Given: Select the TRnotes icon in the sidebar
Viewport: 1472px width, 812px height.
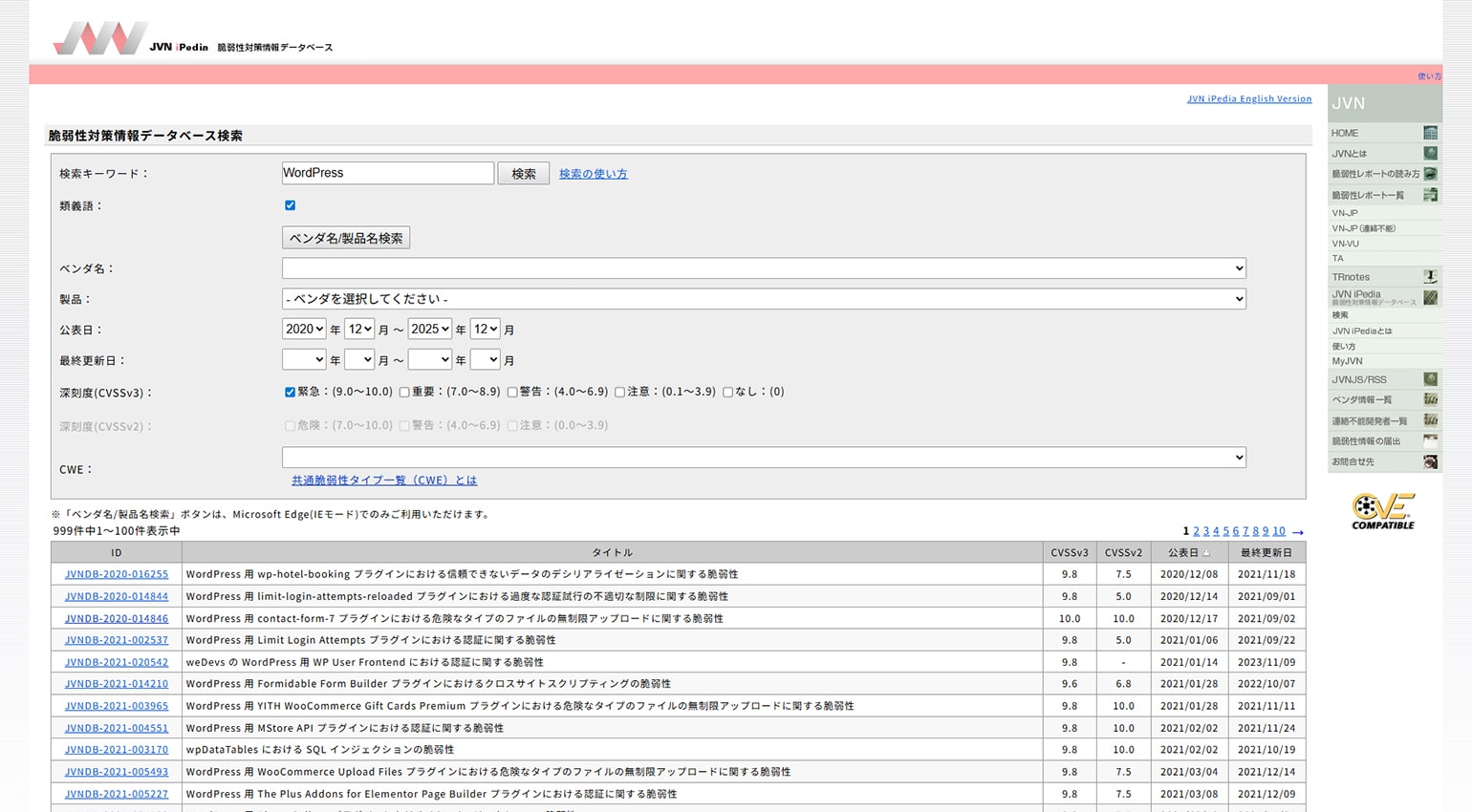Looking at the screenshot, I should click(x=1430, y=276).
